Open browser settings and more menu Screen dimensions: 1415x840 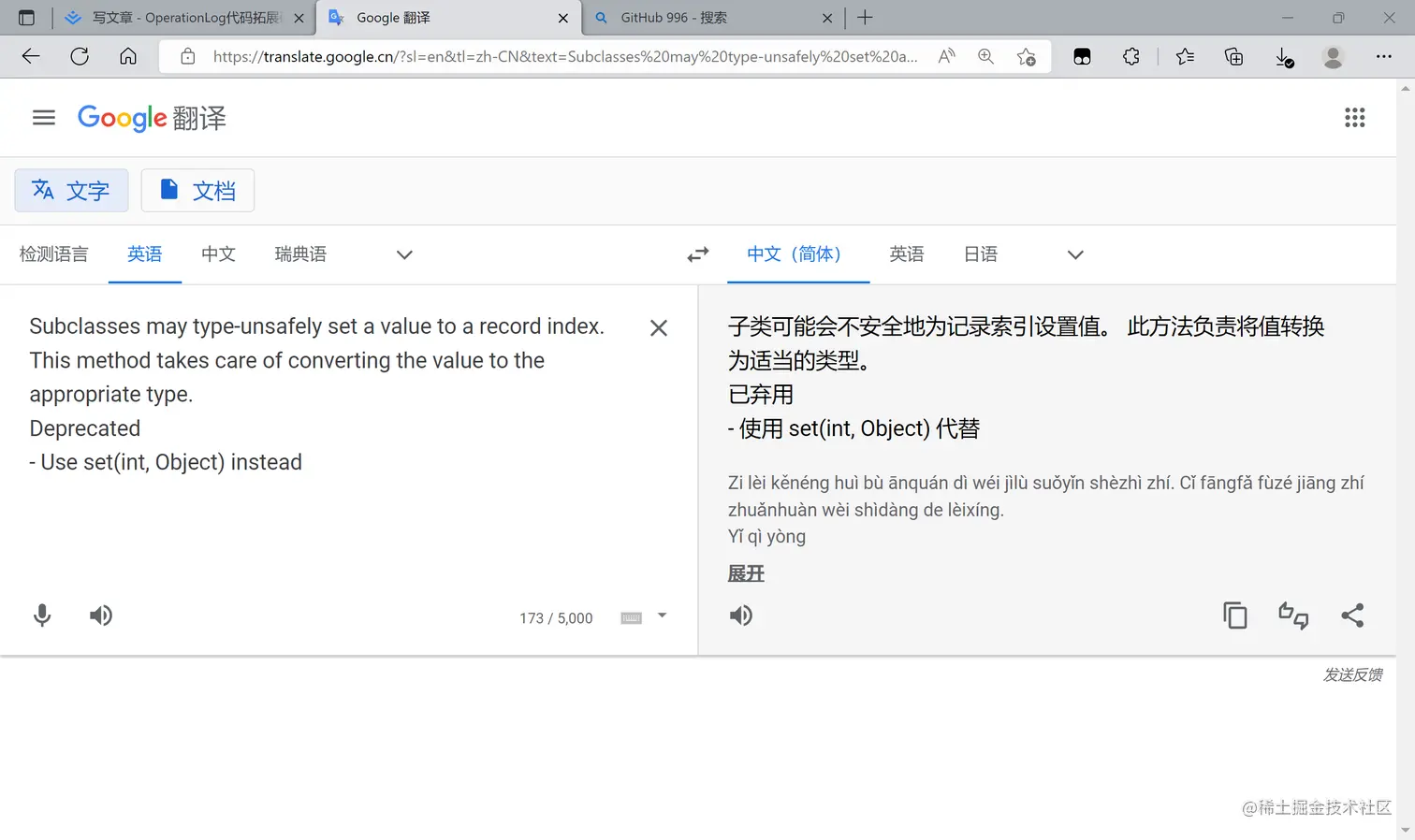coord(1383,56)
